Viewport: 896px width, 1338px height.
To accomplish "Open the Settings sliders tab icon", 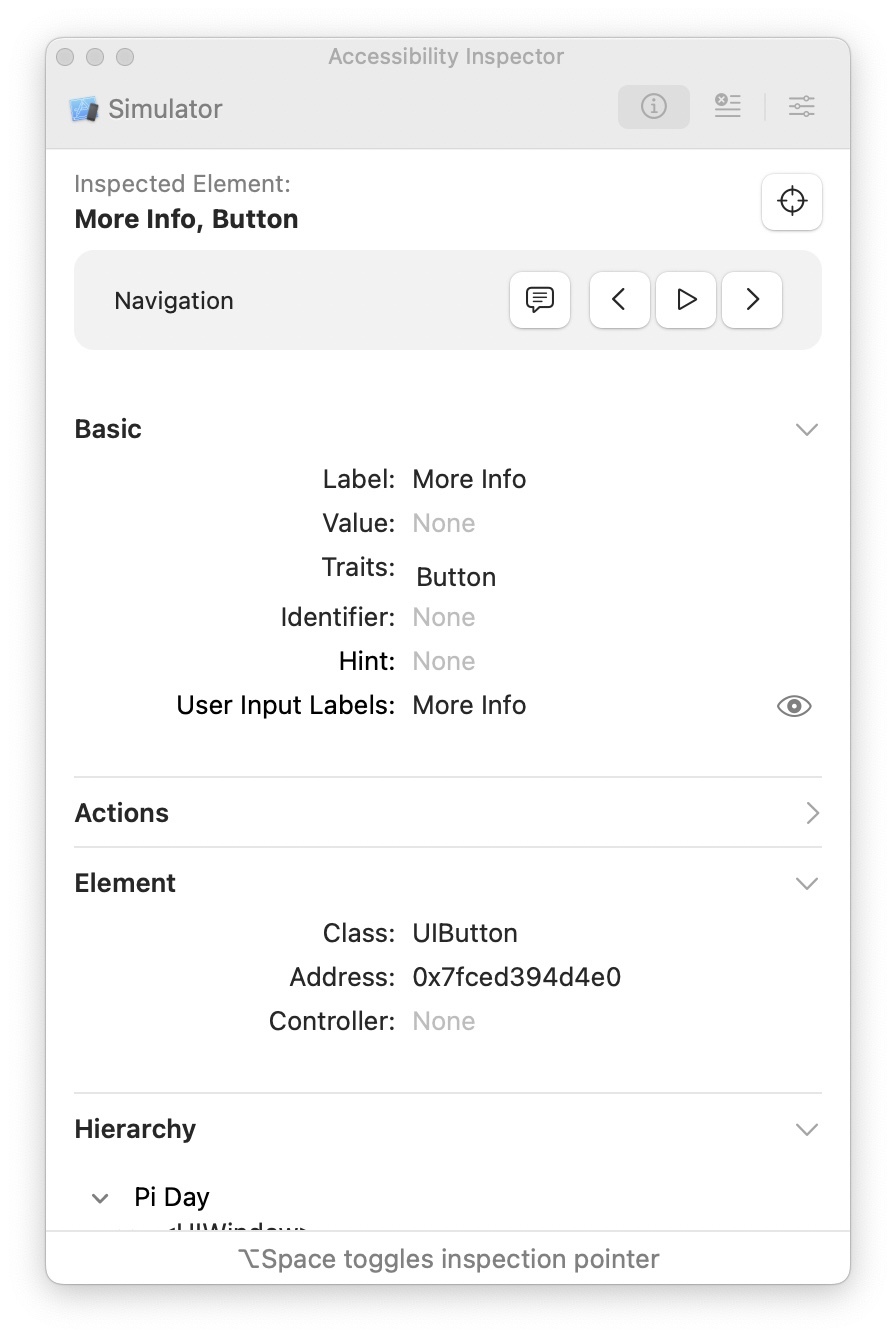I will pos(801,106).
